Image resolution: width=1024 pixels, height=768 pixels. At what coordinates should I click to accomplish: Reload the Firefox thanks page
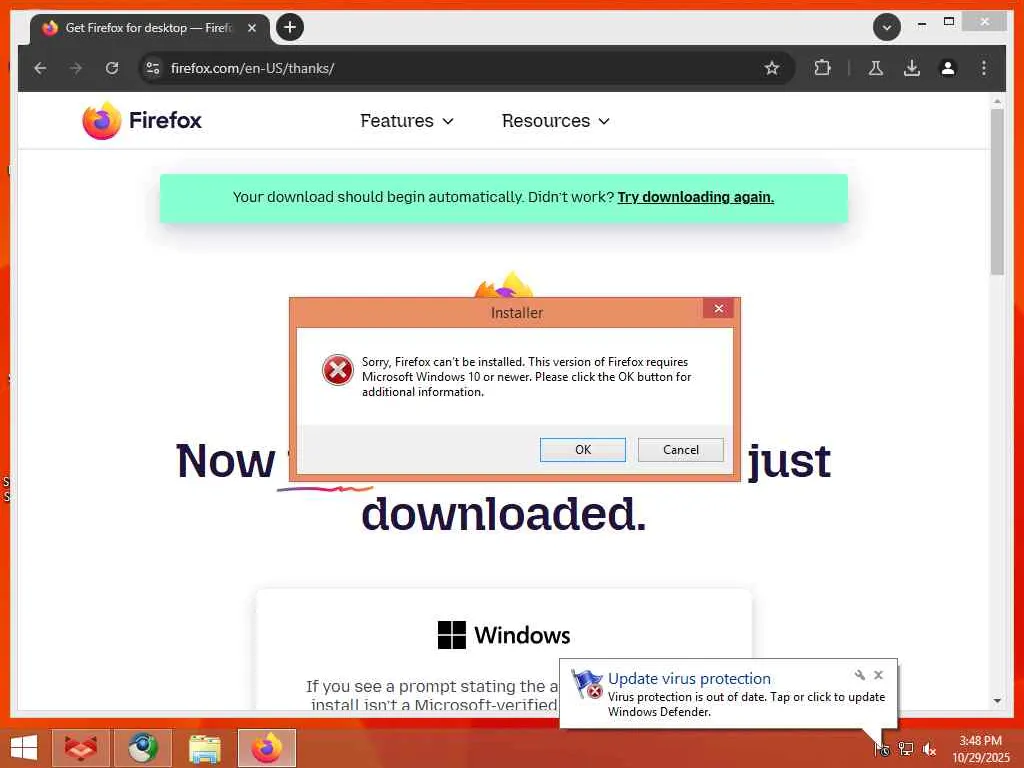click(x=112, y=68)
